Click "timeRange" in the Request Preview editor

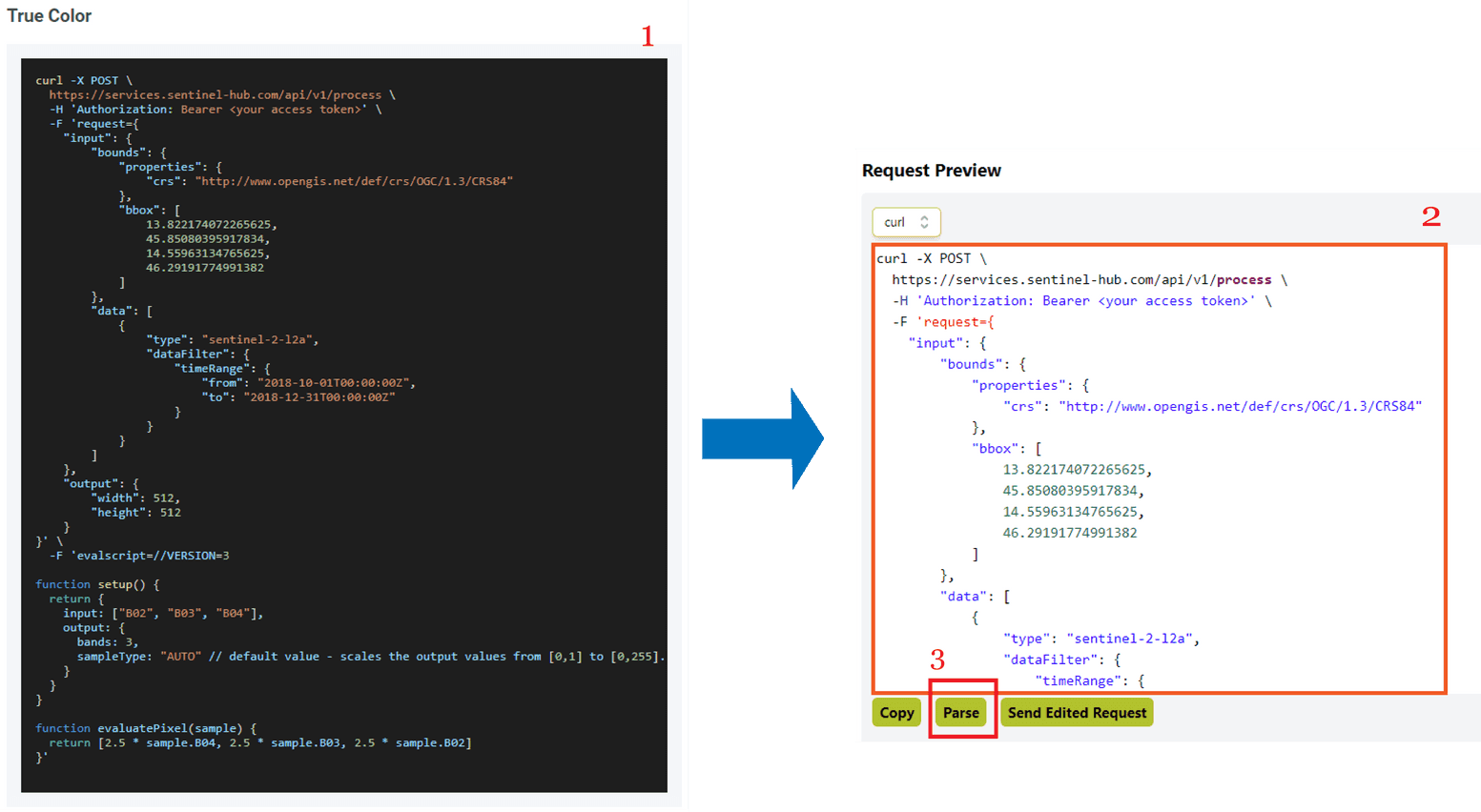pos(1077,680)
